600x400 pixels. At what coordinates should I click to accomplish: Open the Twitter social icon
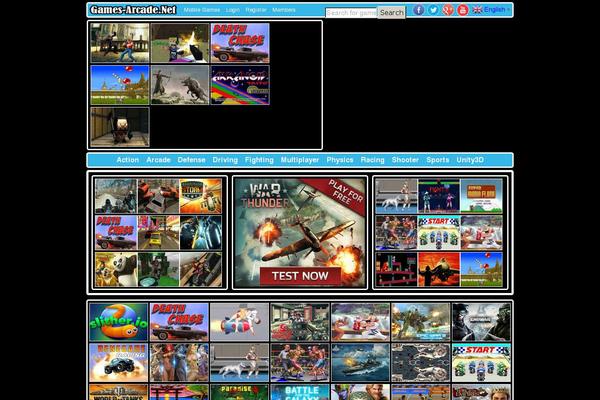click(433, 10)
